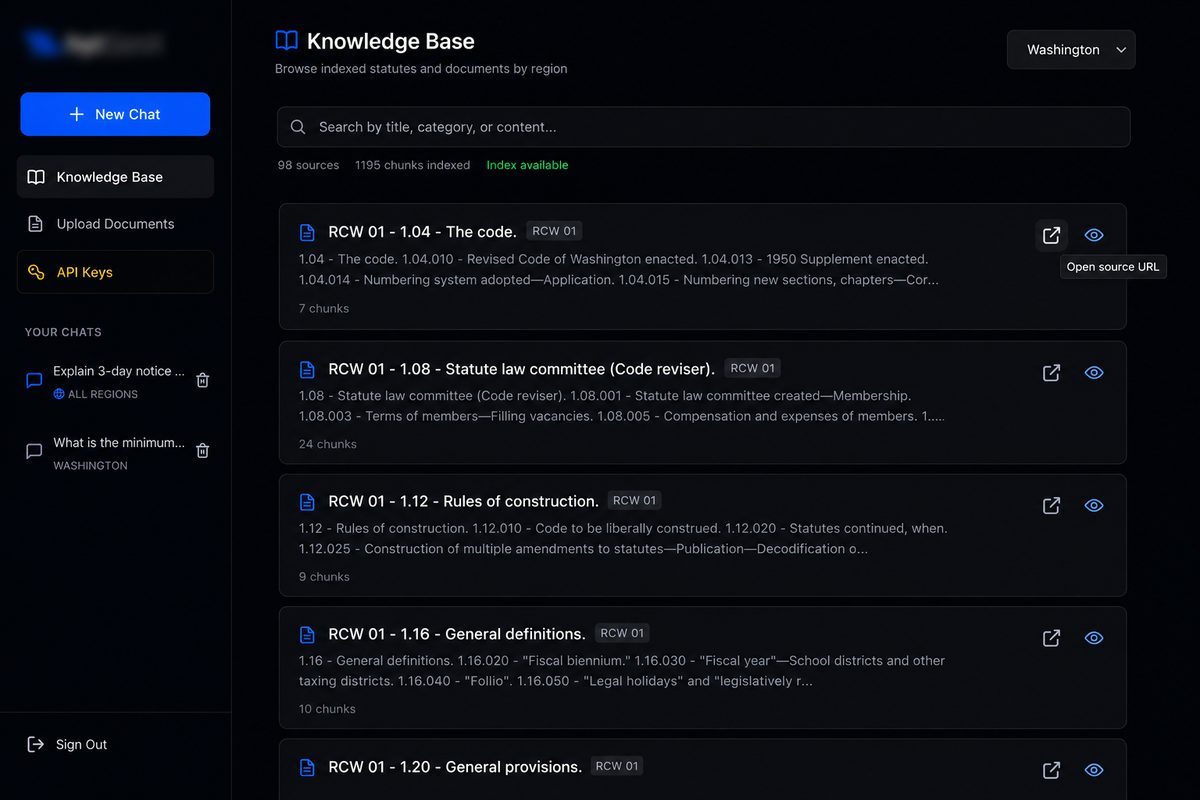Click the RCW 01 tag on The code
The image size is (1200, 800).
tap(554, 231)
